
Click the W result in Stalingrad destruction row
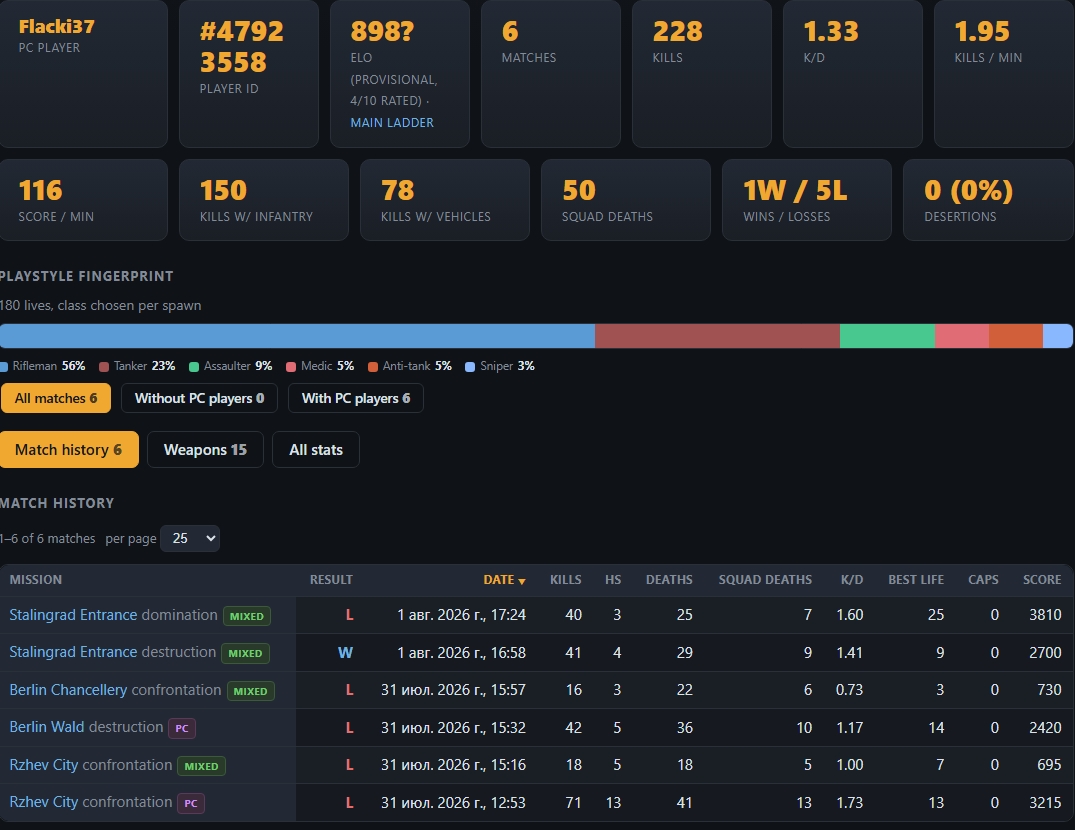[346, 652]
